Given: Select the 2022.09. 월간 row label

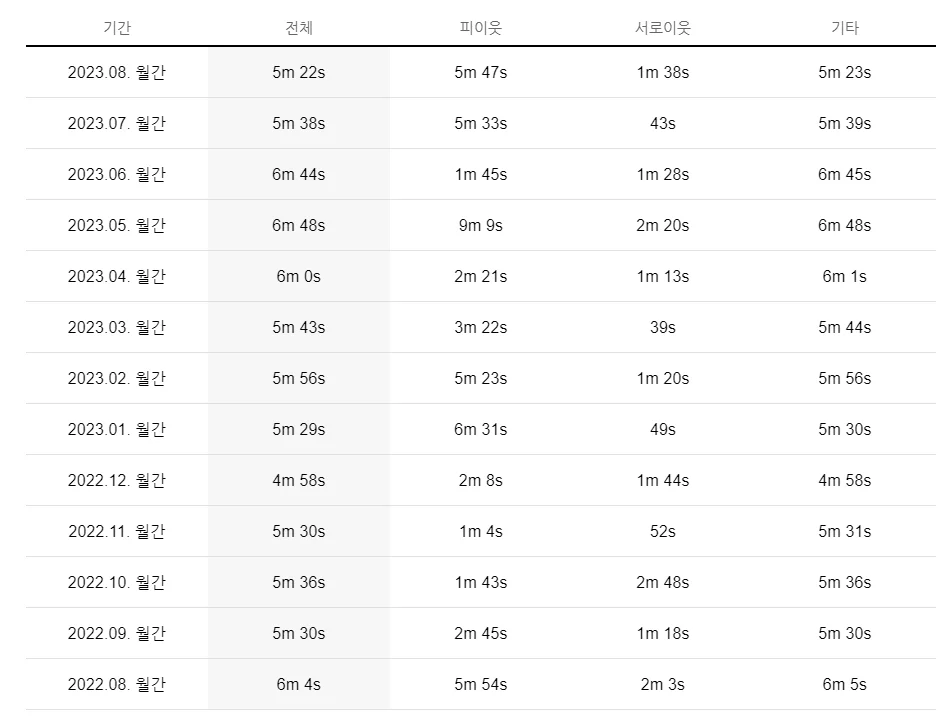Looking at the screenshot, I should (117, 633).
